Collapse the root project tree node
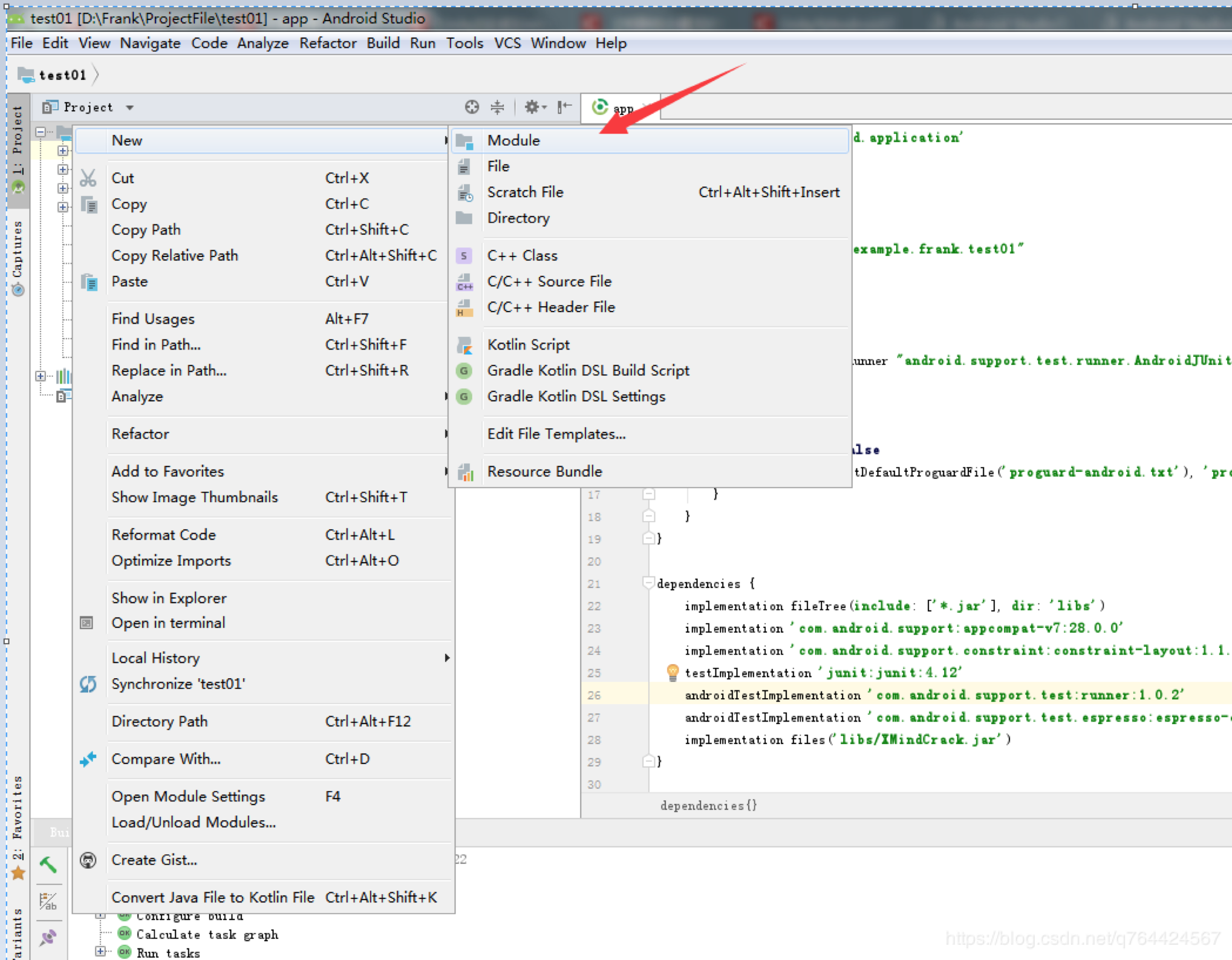Screen dimensions: 1232x960 (x=41, y=131)
